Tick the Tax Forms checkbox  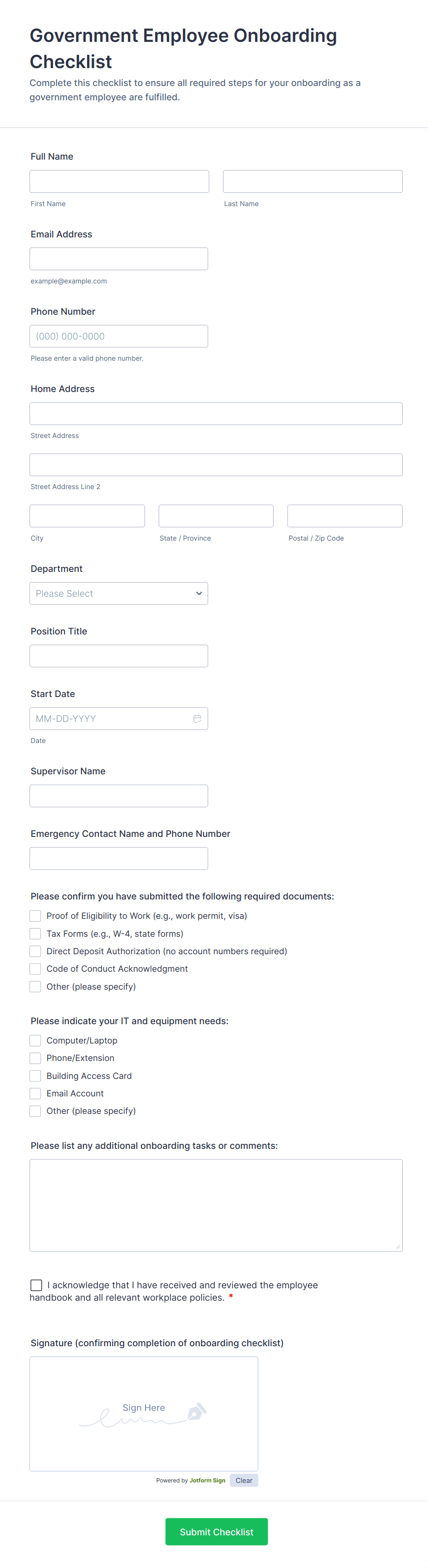(35, 934)
